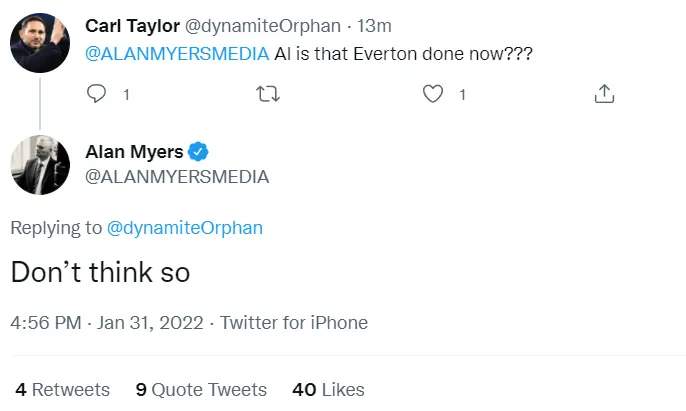This screenshot has height=411, width=686.
Task: Click the 4:56 PM · Jan 31, 2022 timestamp
Action: coord(106,323)
